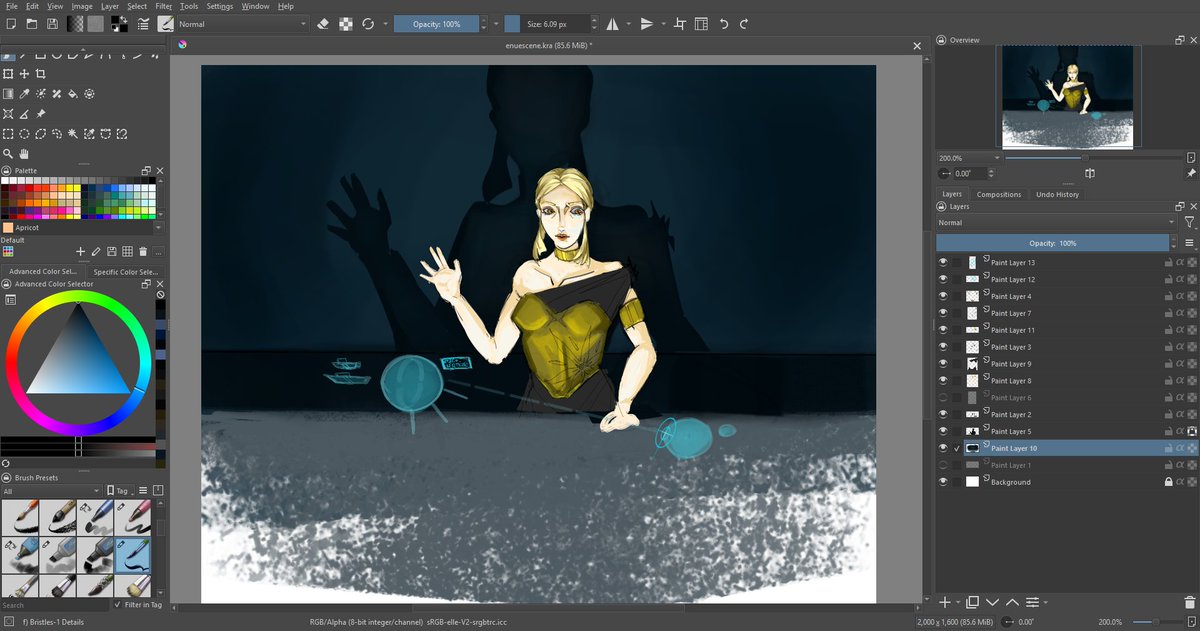This screenshot has height=631, width=1200.
Task: Click the layer Opacity slider
Action: click(x=1052, y=243)
